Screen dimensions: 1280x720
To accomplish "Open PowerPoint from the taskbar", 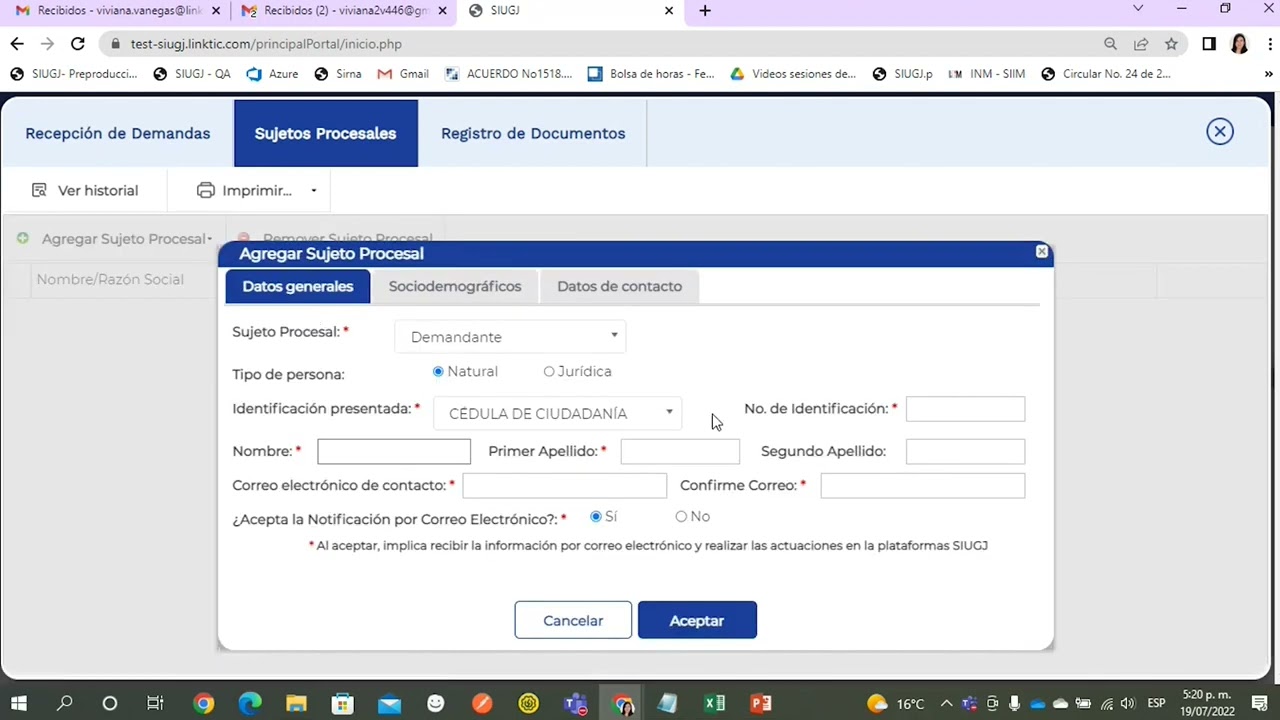I will (761, 704).
